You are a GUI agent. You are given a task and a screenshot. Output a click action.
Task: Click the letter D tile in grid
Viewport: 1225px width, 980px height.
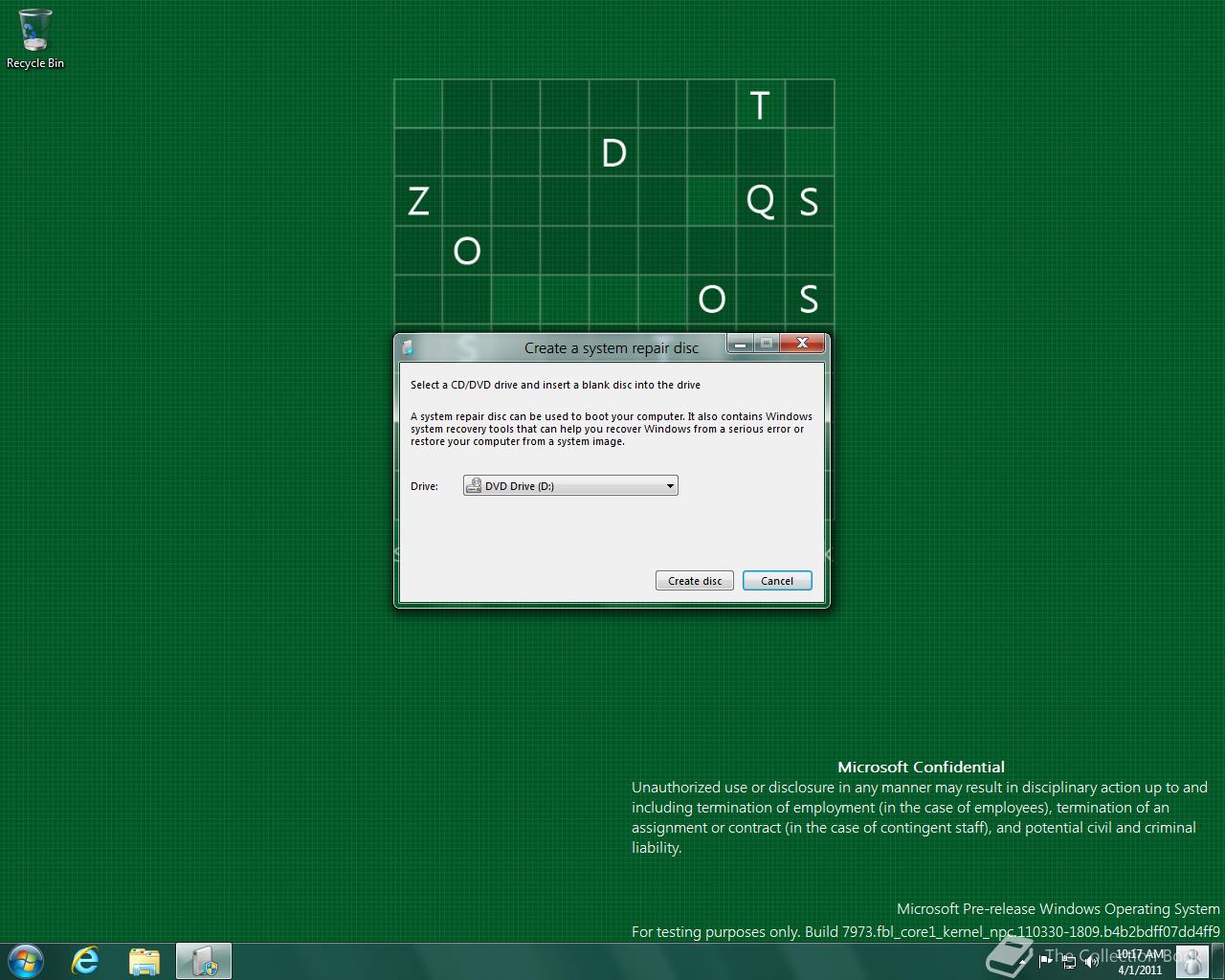click(x=613, y=153)
